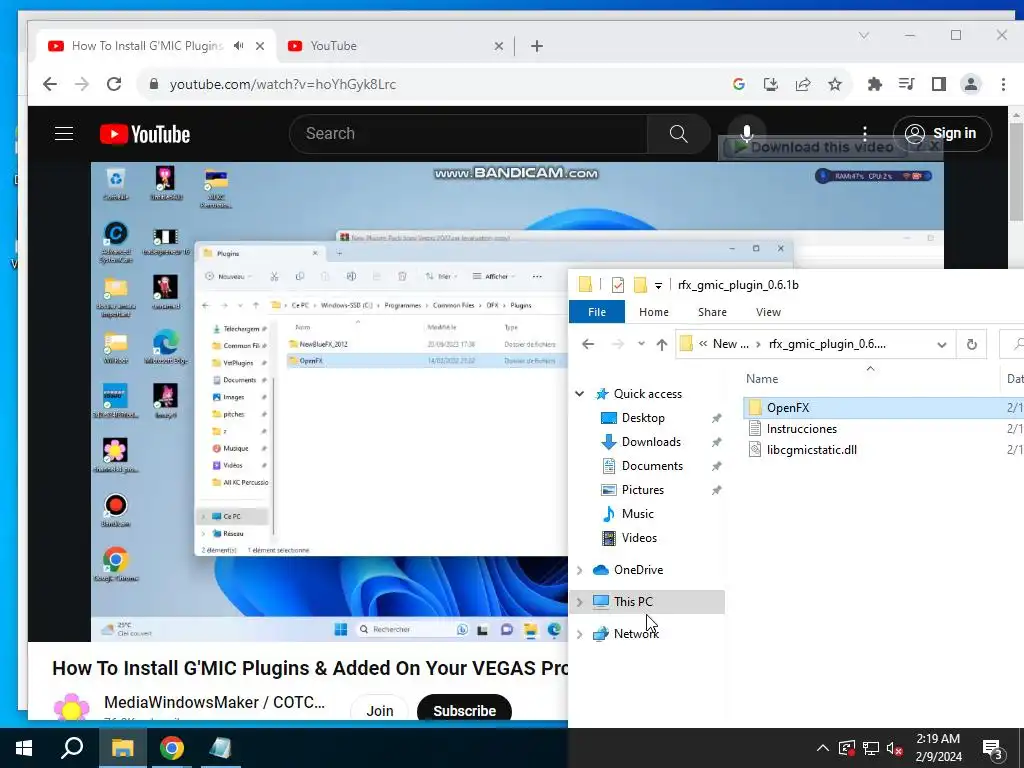The image size is (1024, 768).
Task: Click the install app icon in address bar
Action: [x=771, y=84]
